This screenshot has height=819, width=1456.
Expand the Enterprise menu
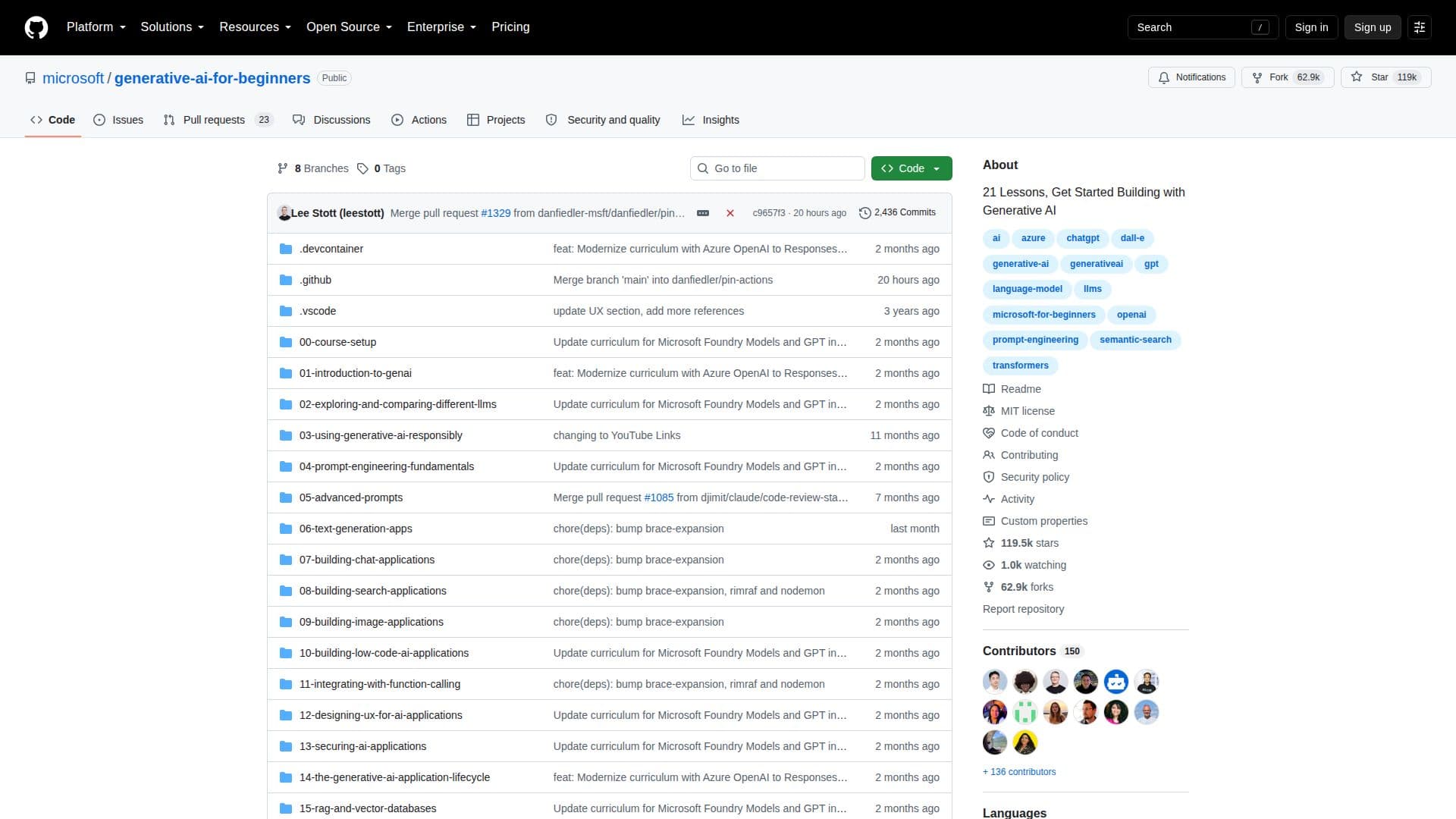(441, 27)
